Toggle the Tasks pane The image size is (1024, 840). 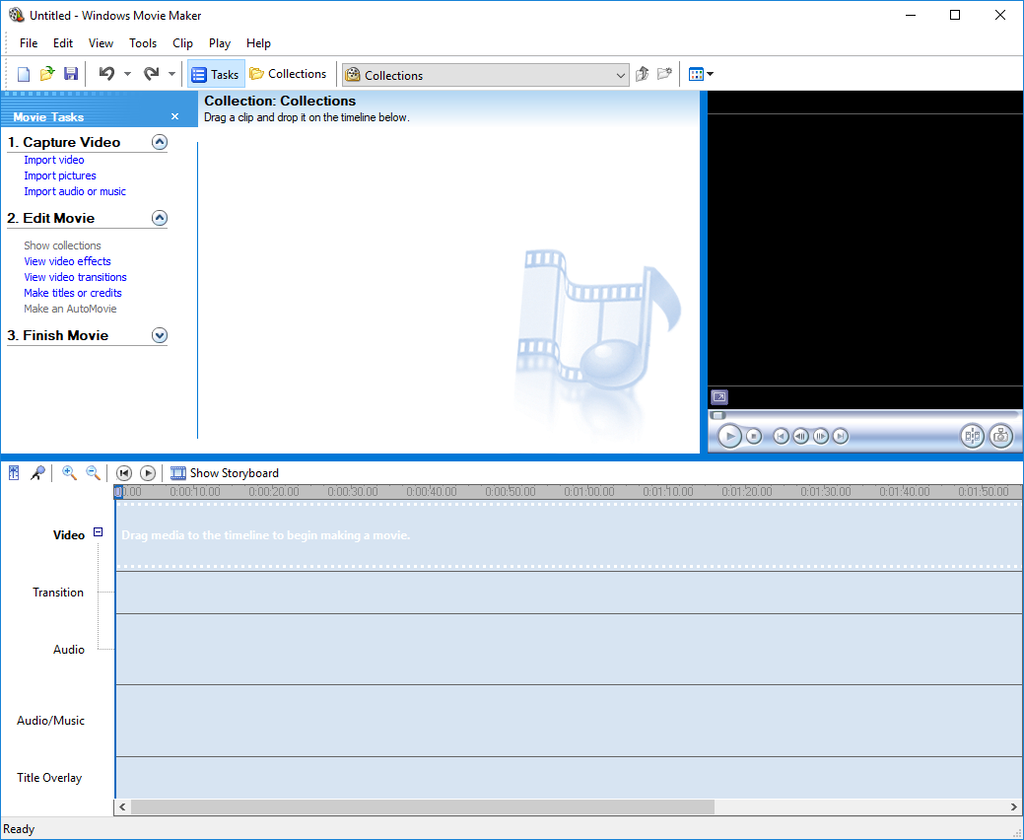pyautogui.click(x=215, y=73)
